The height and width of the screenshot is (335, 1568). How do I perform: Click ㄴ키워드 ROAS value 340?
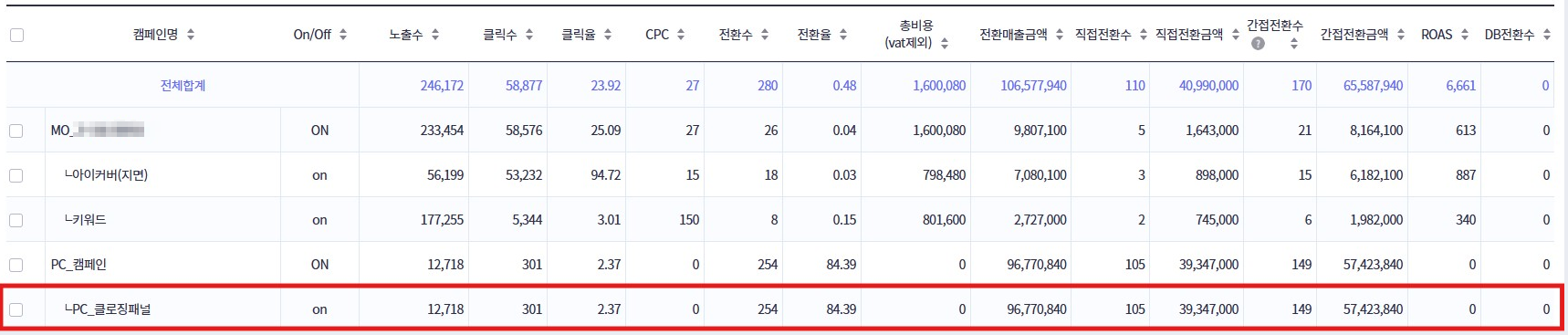pyautogui.click(x=1466, y=220)
